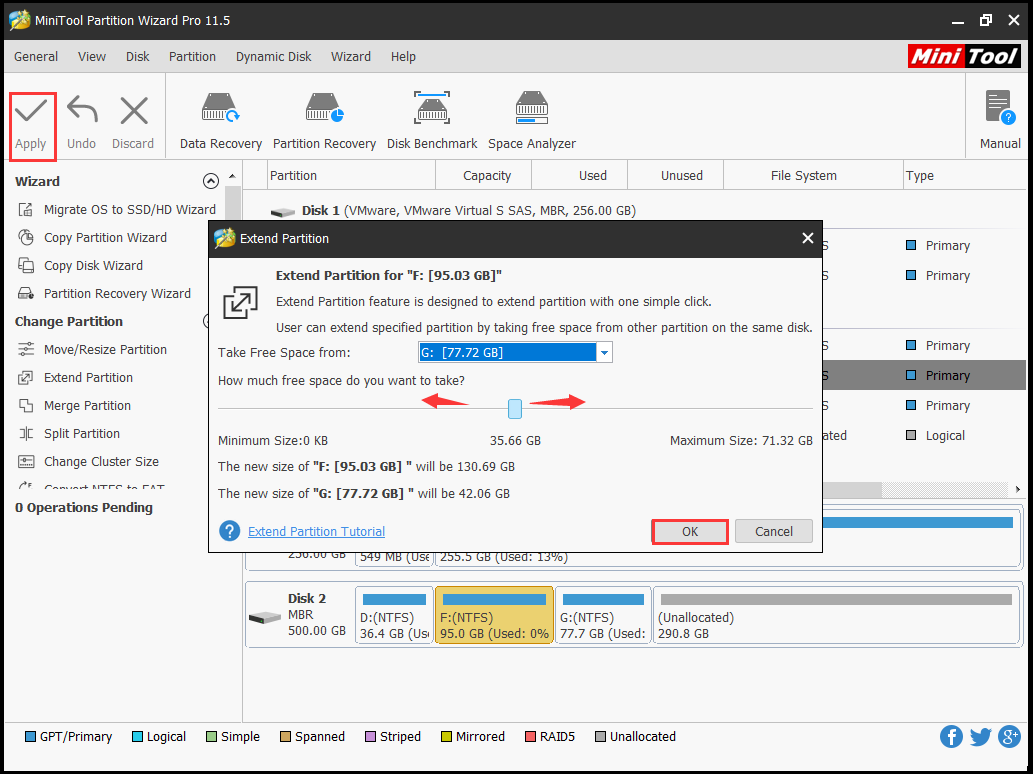Click the blue help question-mark icon in dialog
Viewport: 1033px width, 774px height.
[x=229, y=531]
